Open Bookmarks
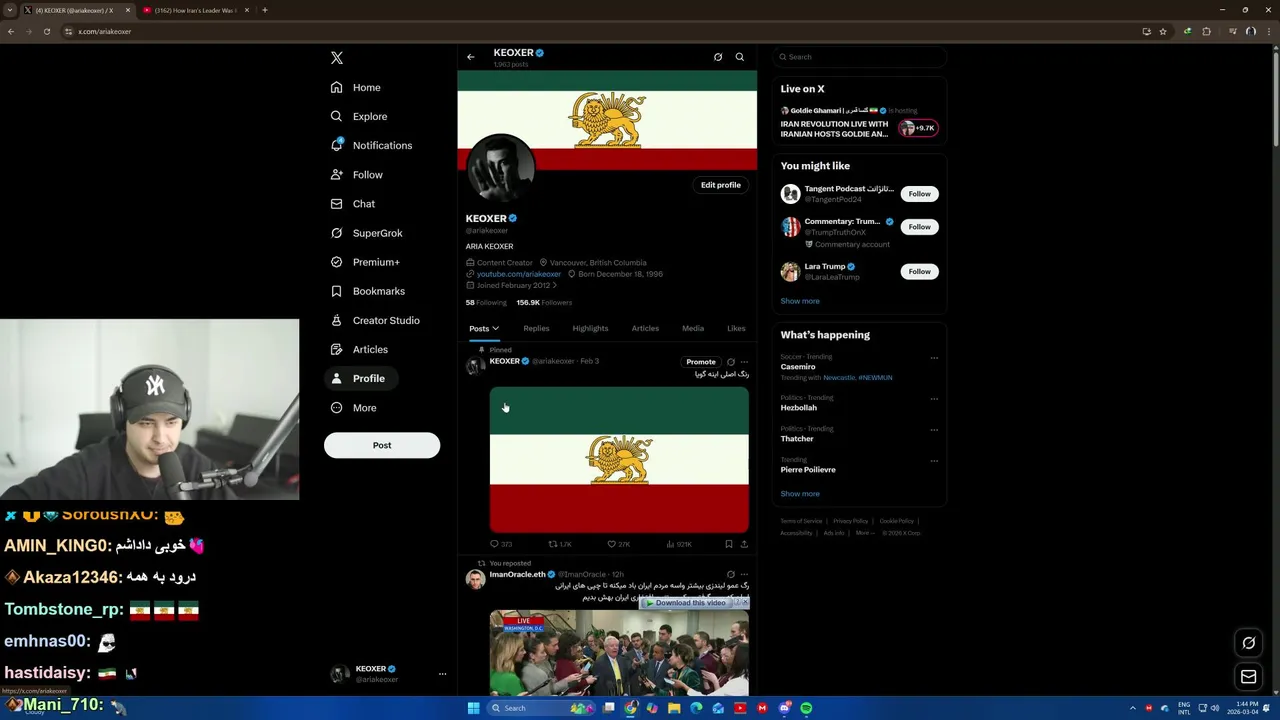 pyautogui.click(x=368, y=291)
